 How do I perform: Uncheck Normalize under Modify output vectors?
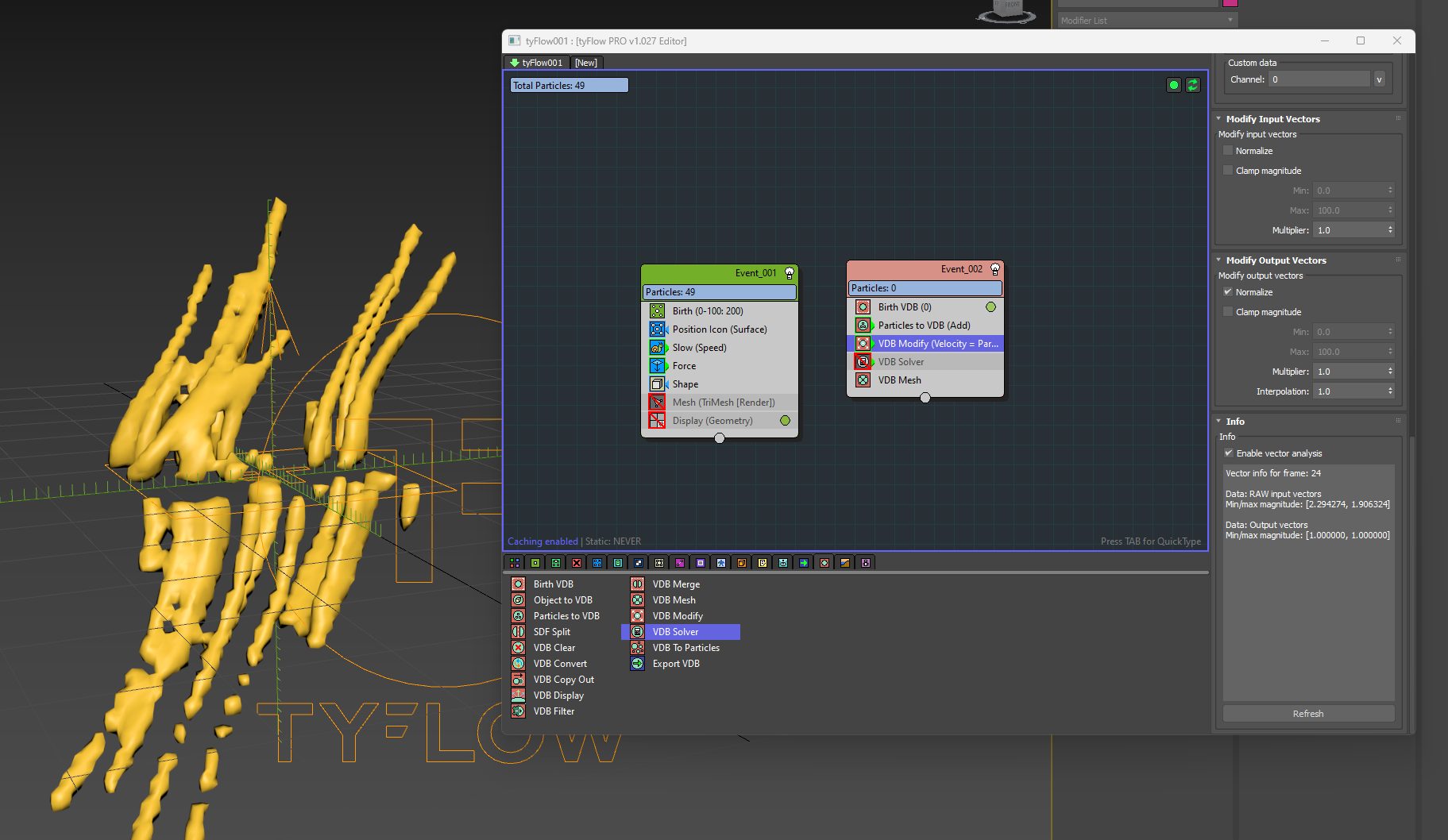pyautogui.click(x=1228, y=292)
